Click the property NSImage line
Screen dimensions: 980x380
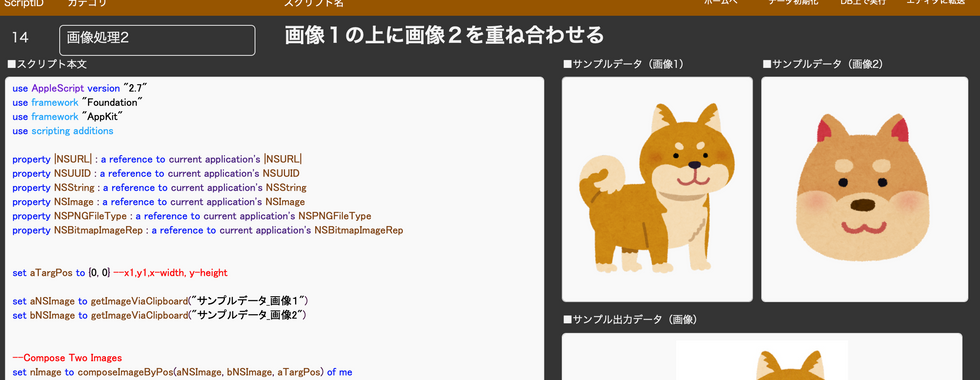tap(158, 202)
